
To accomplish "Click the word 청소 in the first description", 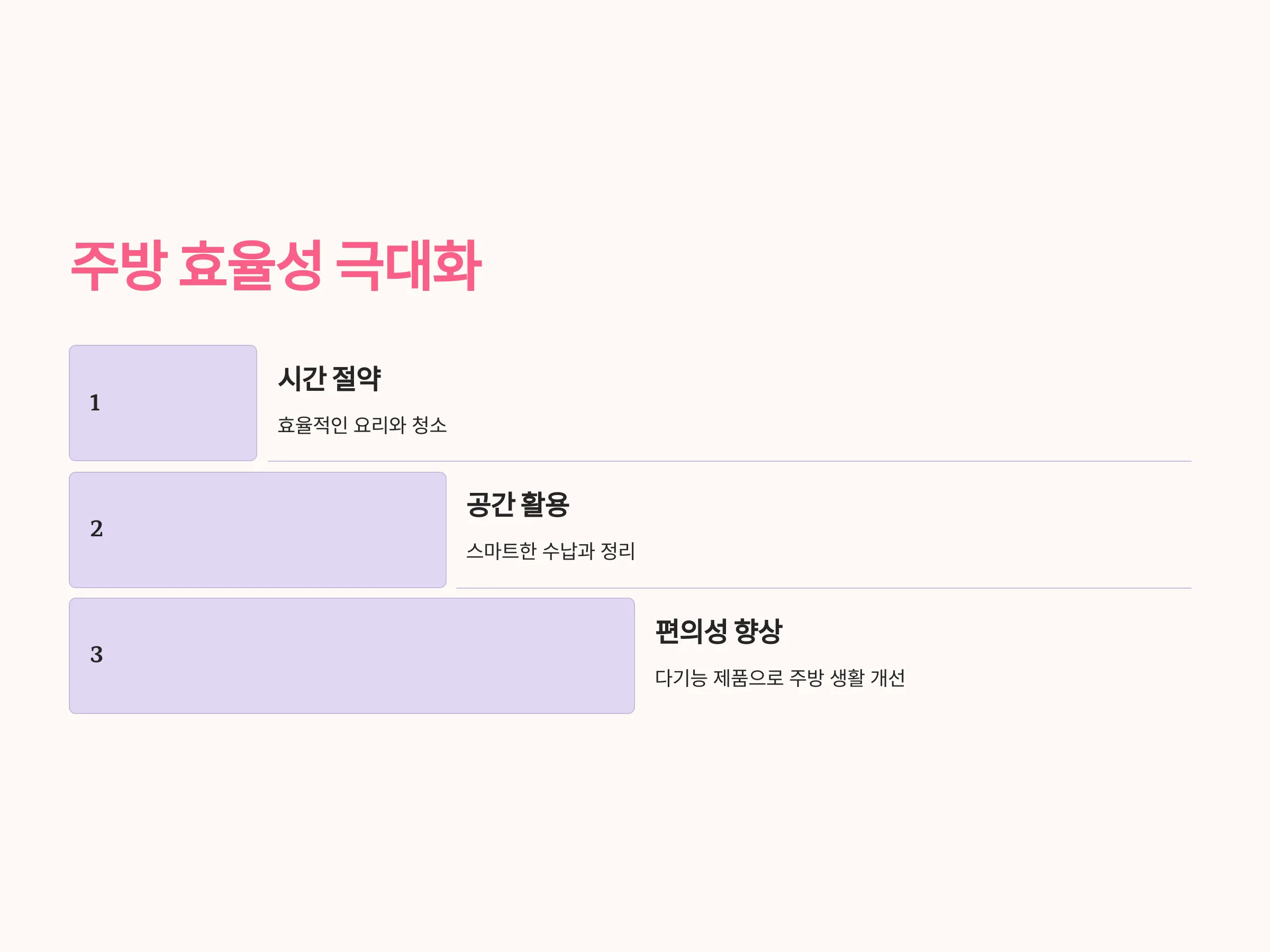I will pyautogui.click(x=430, y=425).
